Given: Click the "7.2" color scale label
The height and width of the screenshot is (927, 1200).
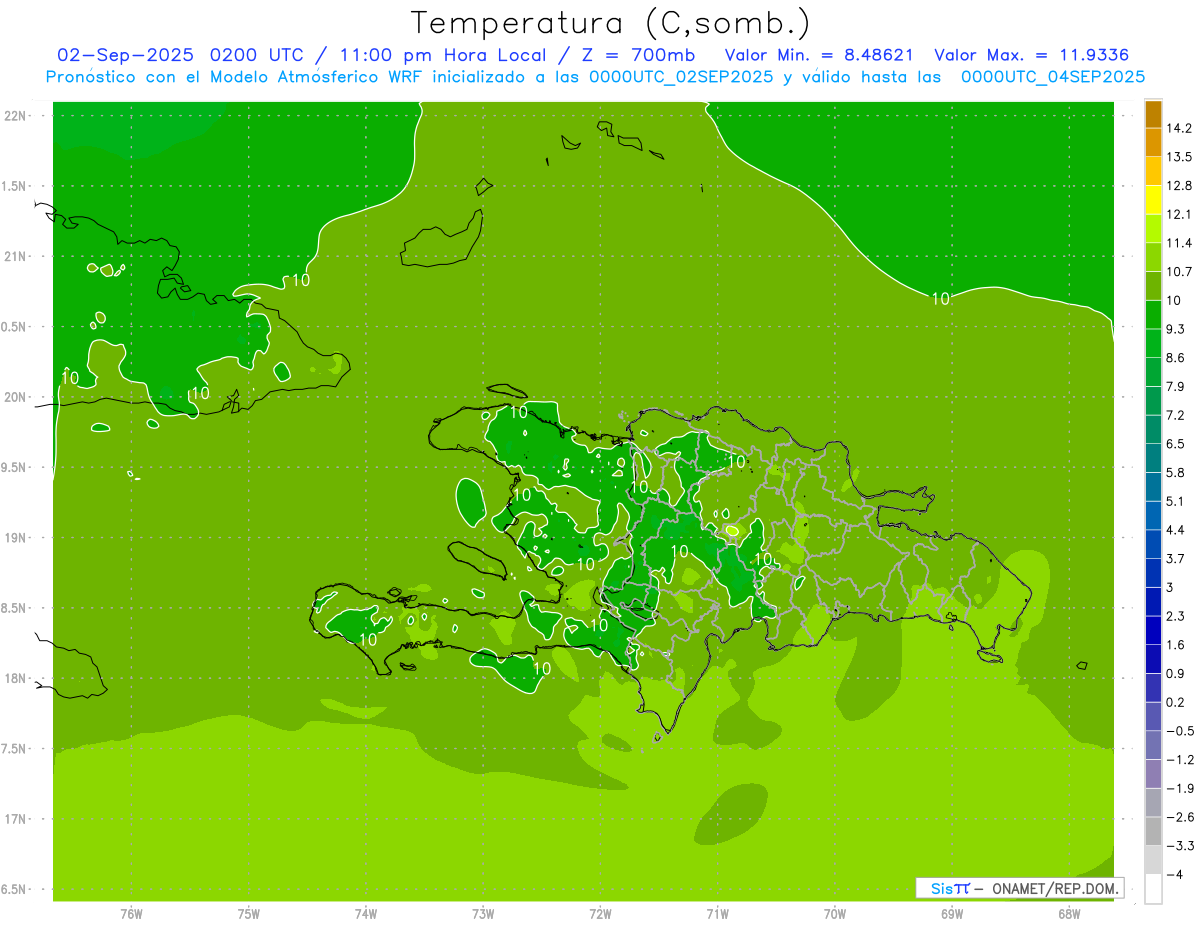Looking at the screenshot, I should click(x=1175, y=415).
